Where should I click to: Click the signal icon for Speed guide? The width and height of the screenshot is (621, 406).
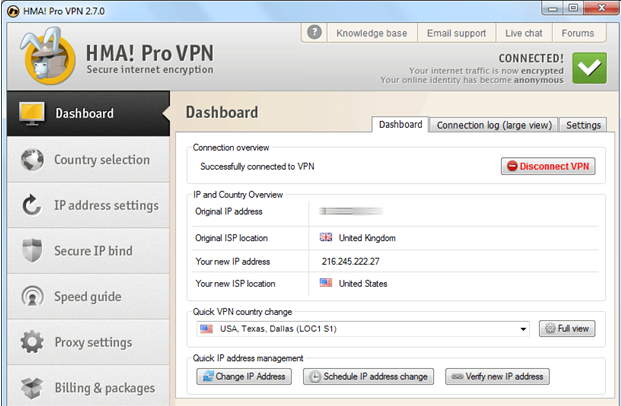point(32,296)
